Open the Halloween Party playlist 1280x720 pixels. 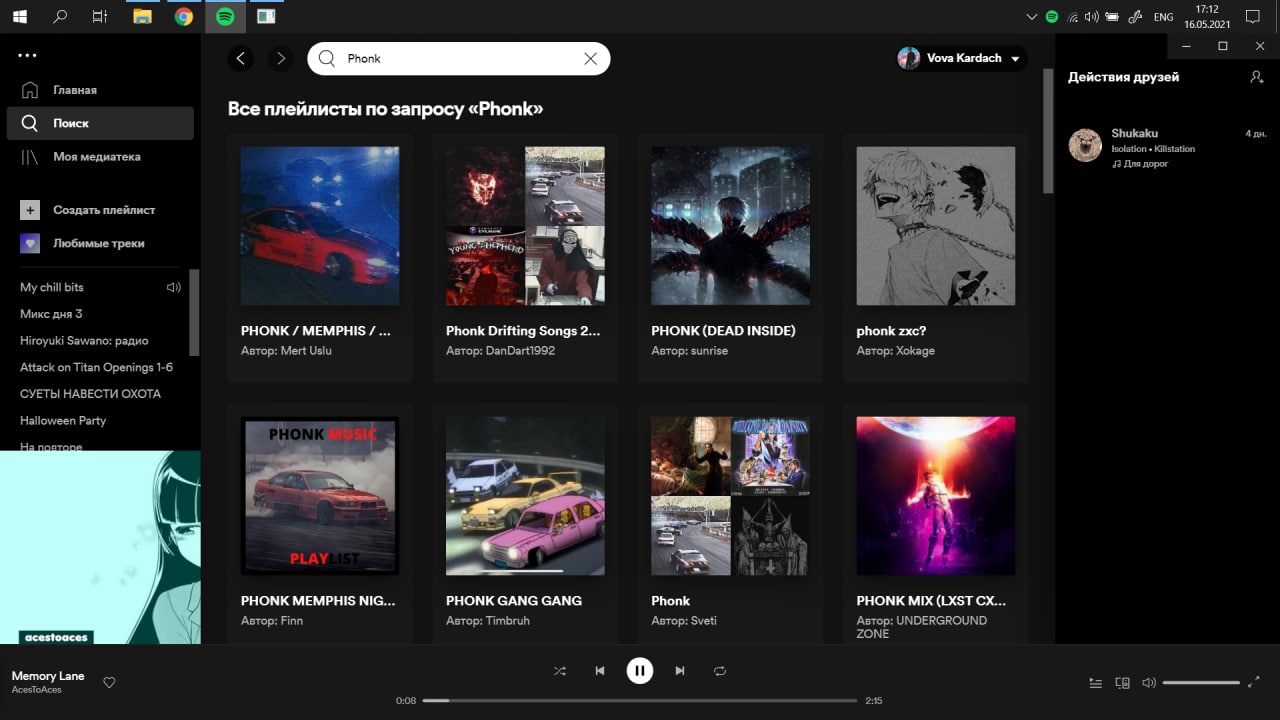63,420
